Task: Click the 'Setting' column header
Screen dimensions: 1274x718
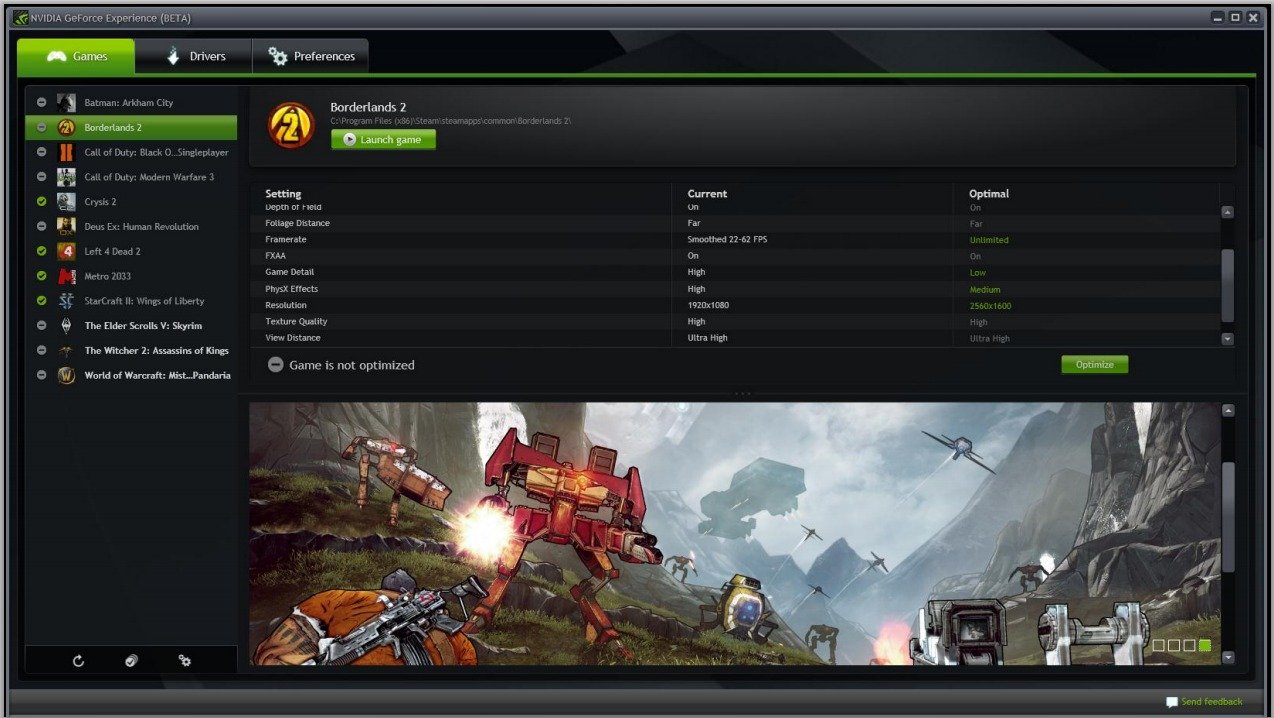Action: point(283,194)
